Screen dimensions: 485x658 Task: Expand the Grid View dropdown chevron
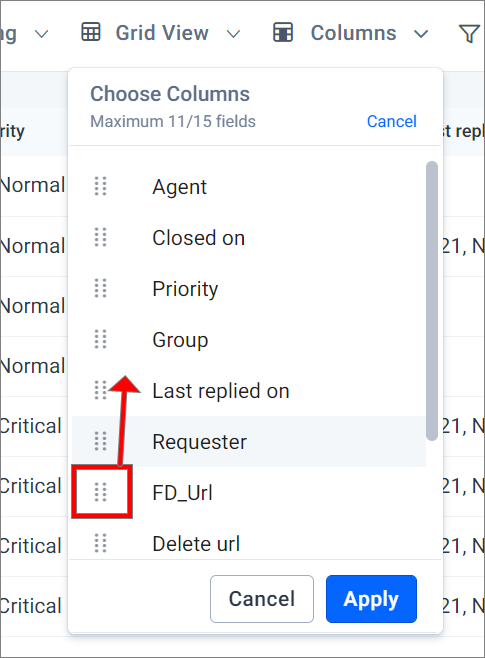233,34
